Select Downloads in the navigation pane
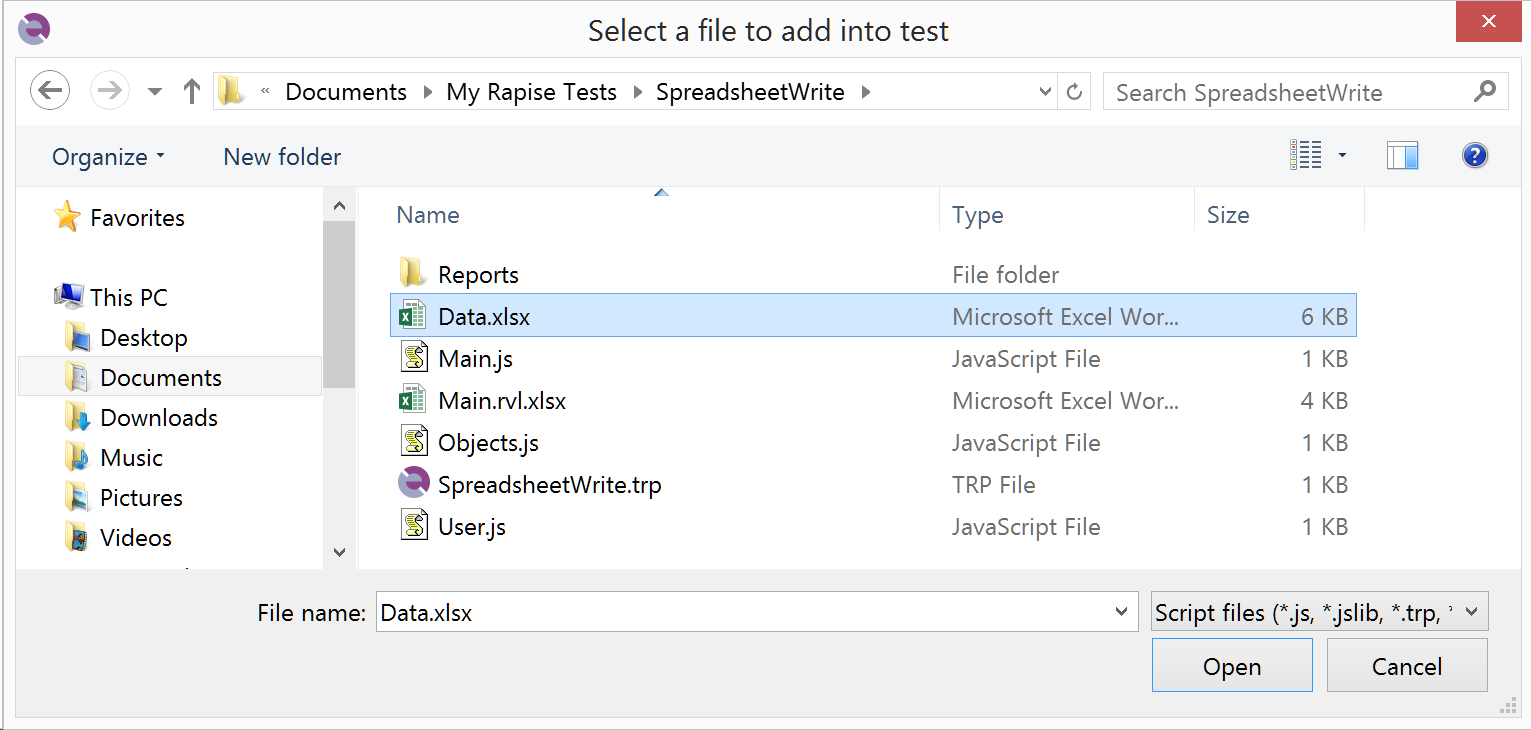This screenshot has height=730, width=1531. pos(159,418)
